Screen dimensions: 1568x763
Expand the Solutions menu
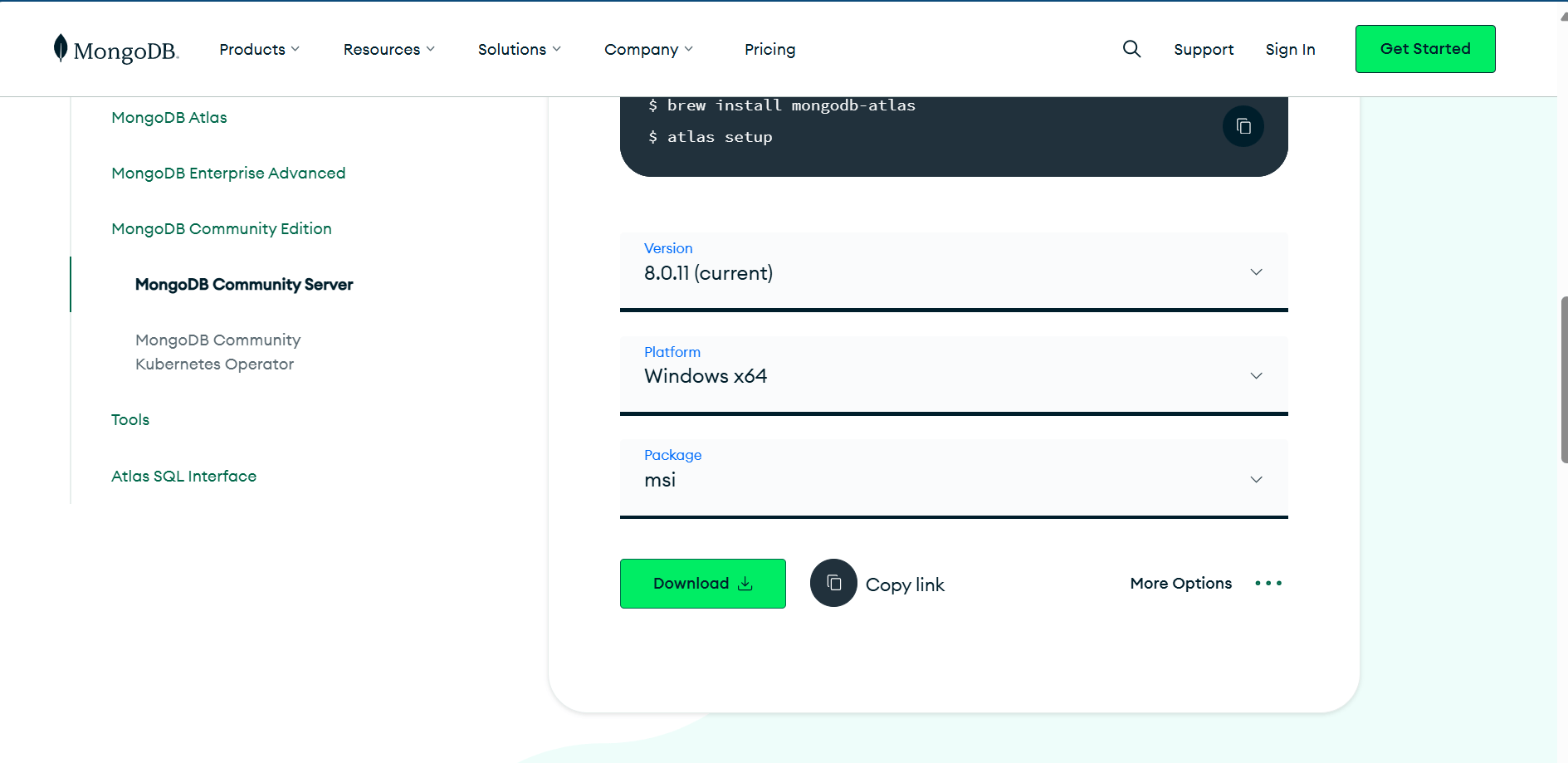pos(519,50)
